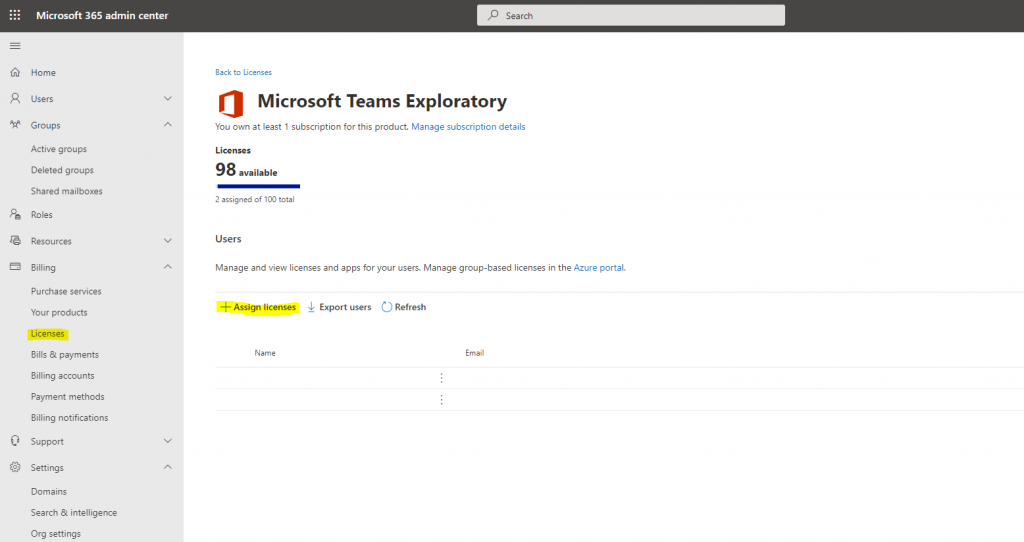Select Licenses under Billing
The image size is (1024, 542).
click(48, 334)
